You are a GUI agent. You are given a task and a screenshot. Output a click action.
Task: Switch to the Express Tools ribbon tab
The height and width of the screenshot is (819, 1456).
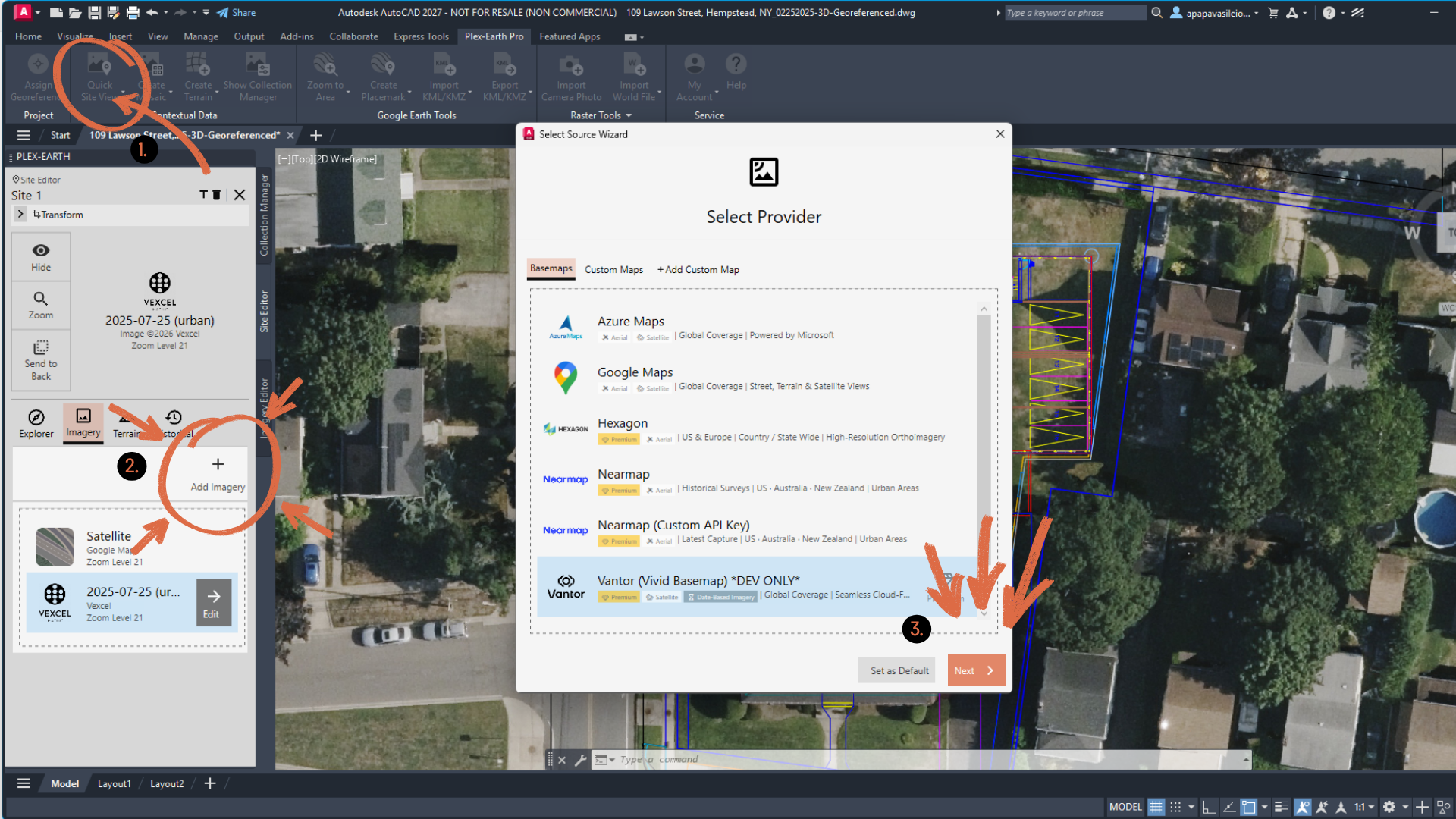pyautogui.click(x=421, y=36)
